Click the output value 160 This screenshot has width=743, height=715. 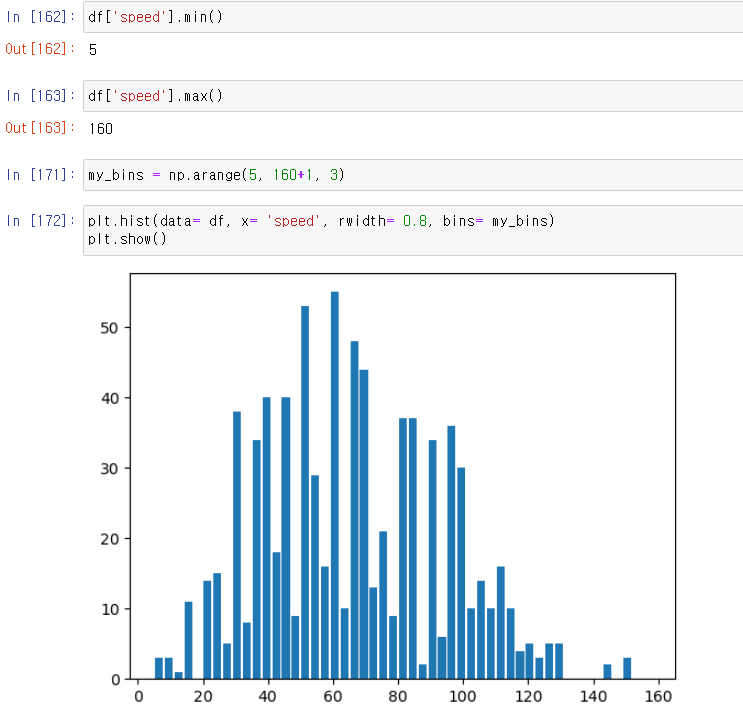click(x=101, y=129)
